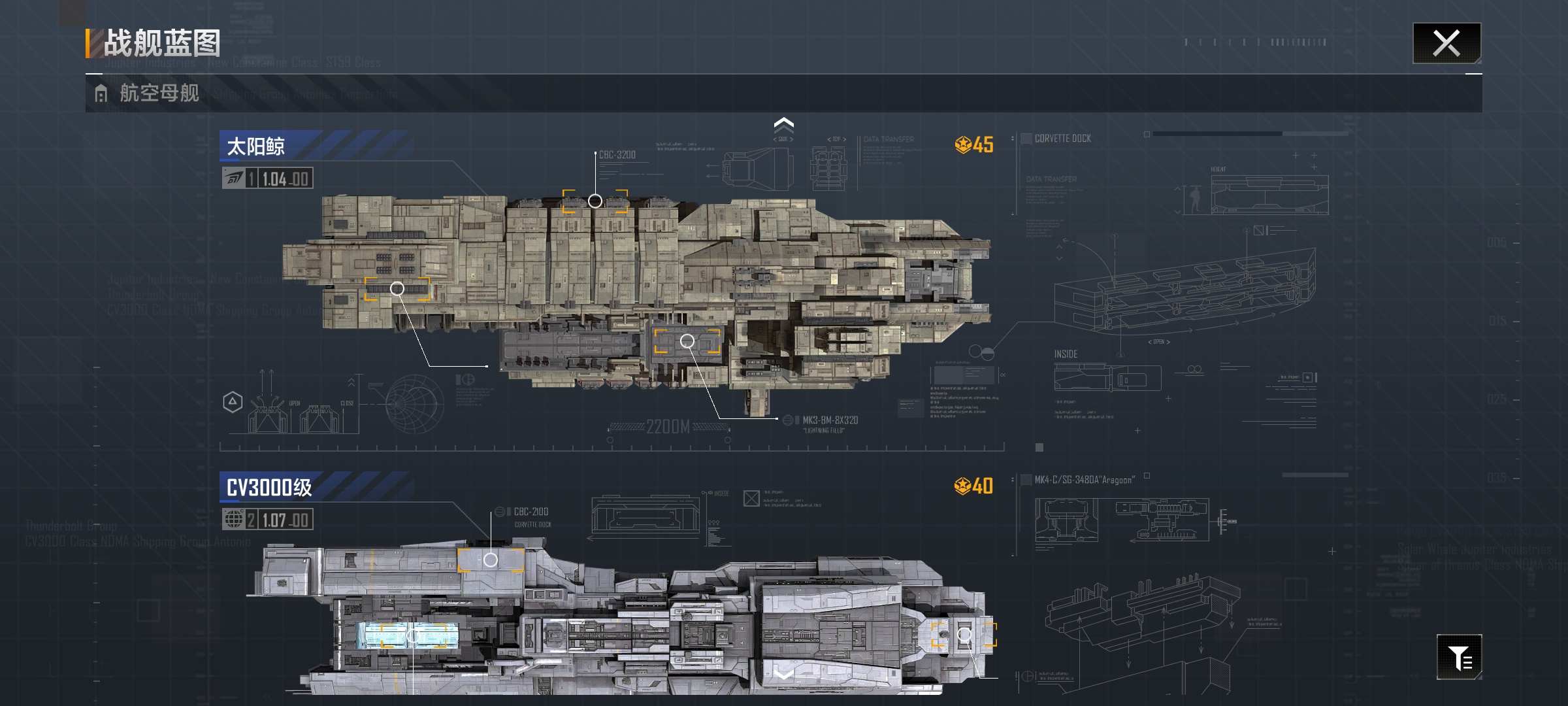Select the left hull hotspot marker on 太阳鲸
Image resolution: width=1568 pixels, height=706 pixels.
[397, 288]
